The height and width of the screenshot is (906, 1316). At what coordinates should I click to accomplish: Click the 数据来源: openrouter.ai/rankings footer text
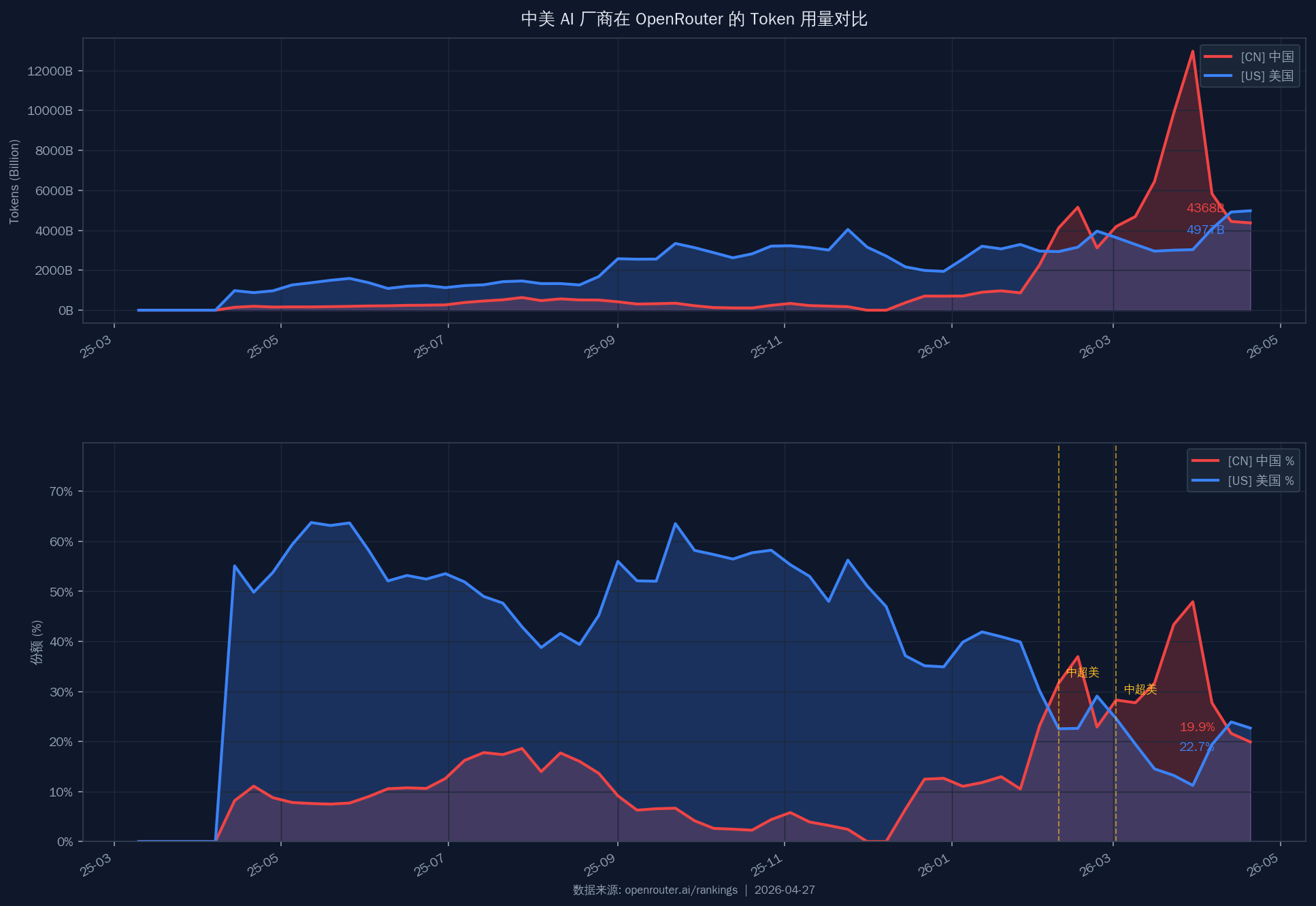tap(655, 890)
